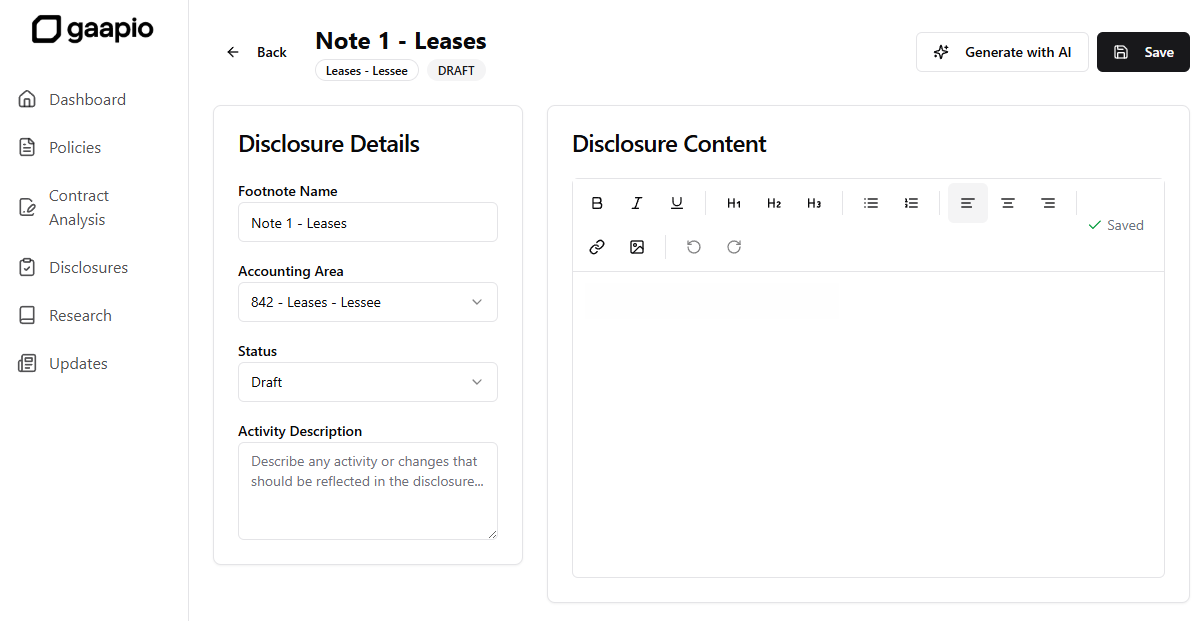Toggle underline formatting
This screenshot has width=1202, height=621.
click(x=677, y=203)
